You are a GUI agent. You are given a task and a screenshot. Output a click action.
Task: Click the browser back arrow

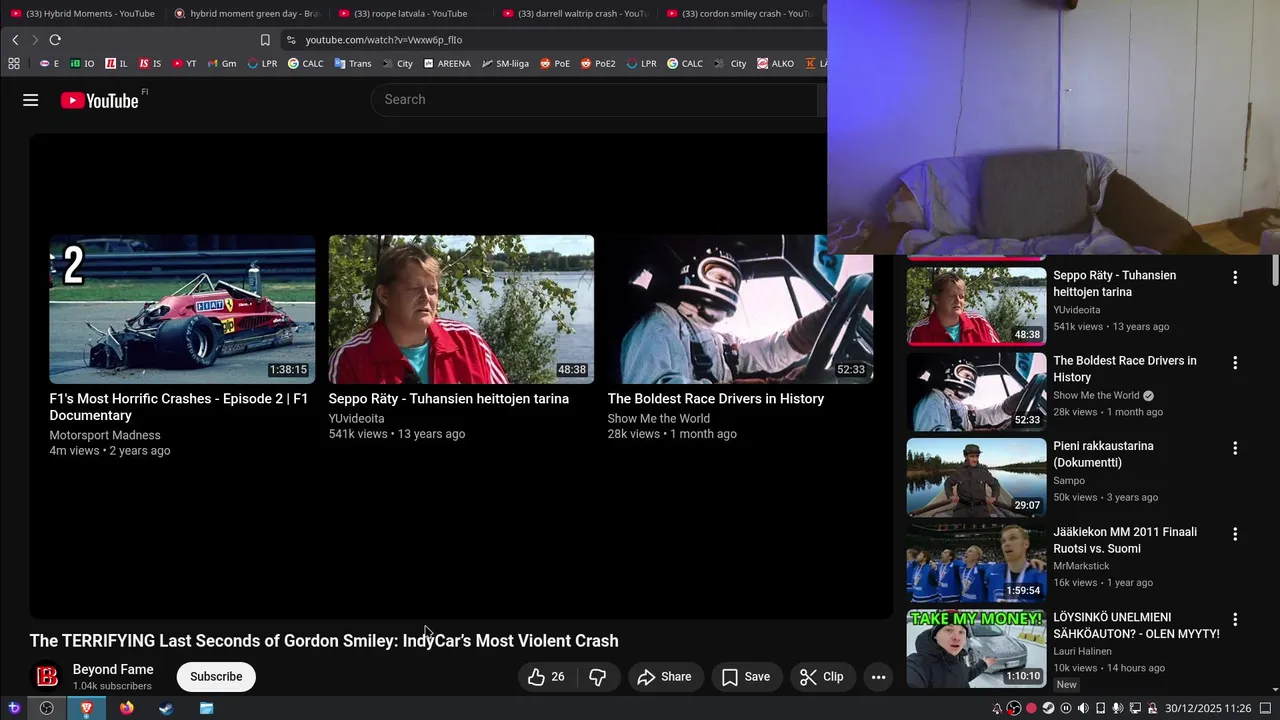(15, 40)
